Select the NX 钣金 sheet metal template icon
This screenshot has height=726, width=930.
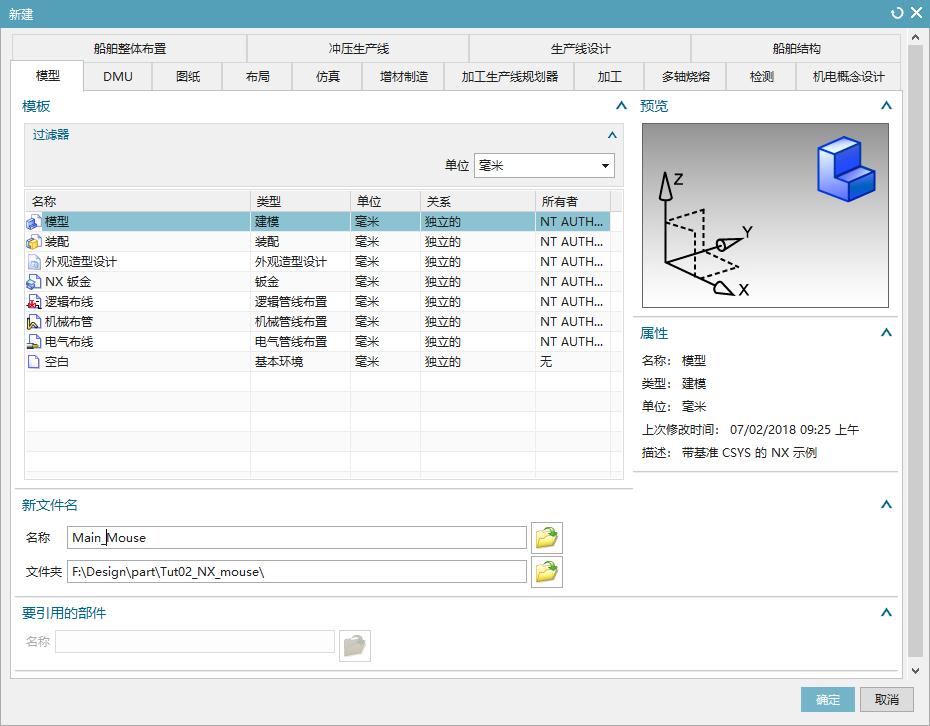(32, 281)
